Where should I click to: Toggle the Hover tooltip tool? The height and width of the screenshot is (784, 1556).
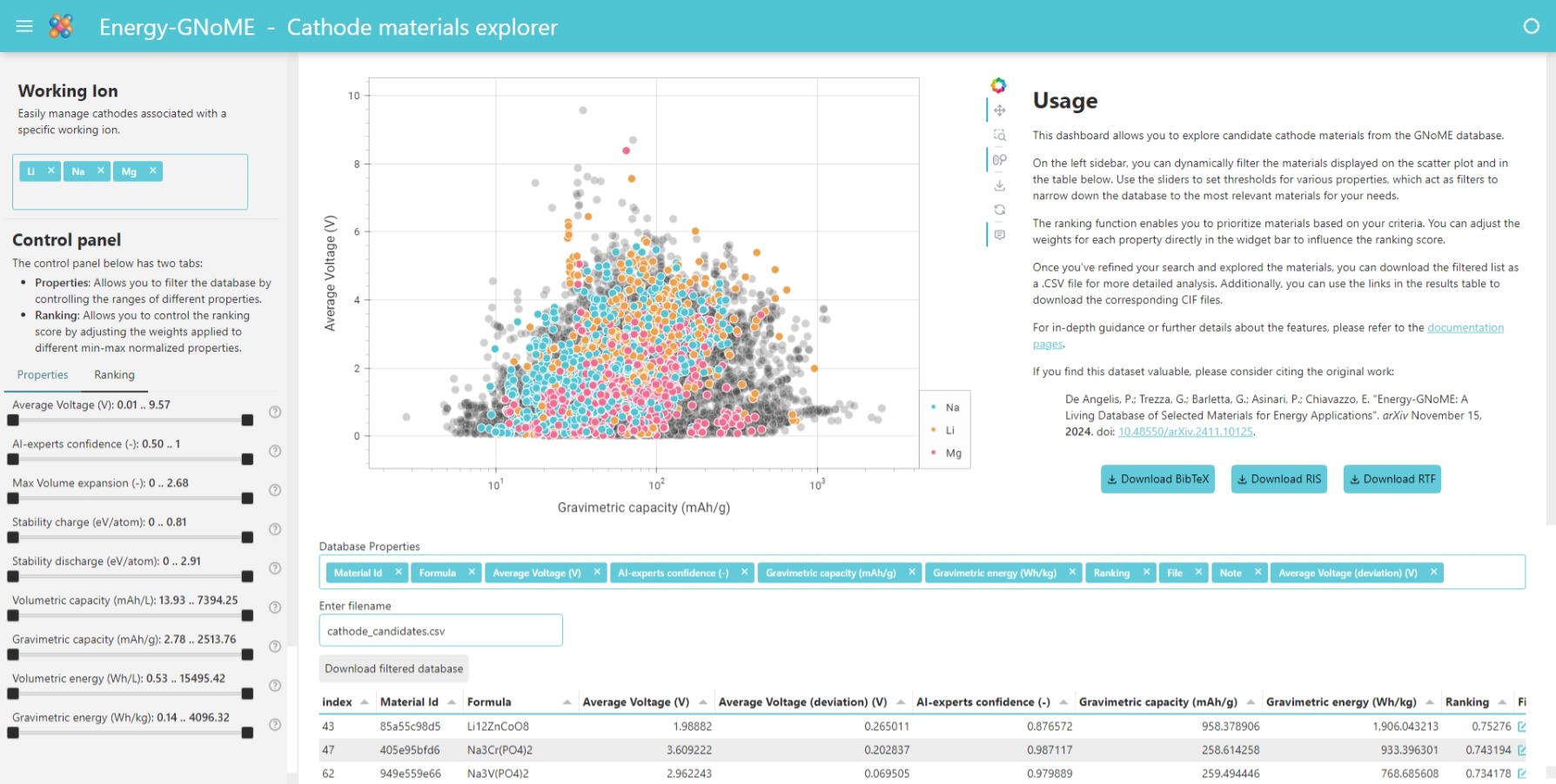(1000, 235)
